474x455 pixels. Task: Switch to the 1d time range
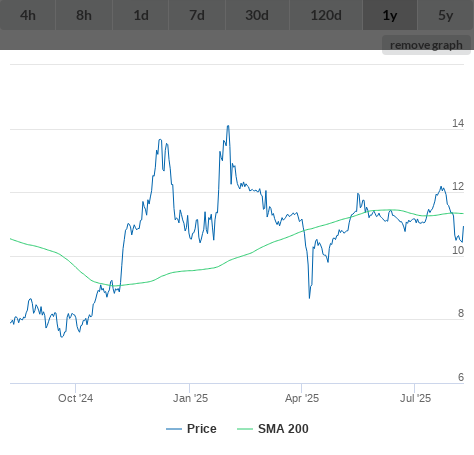[x=141, y=15]
